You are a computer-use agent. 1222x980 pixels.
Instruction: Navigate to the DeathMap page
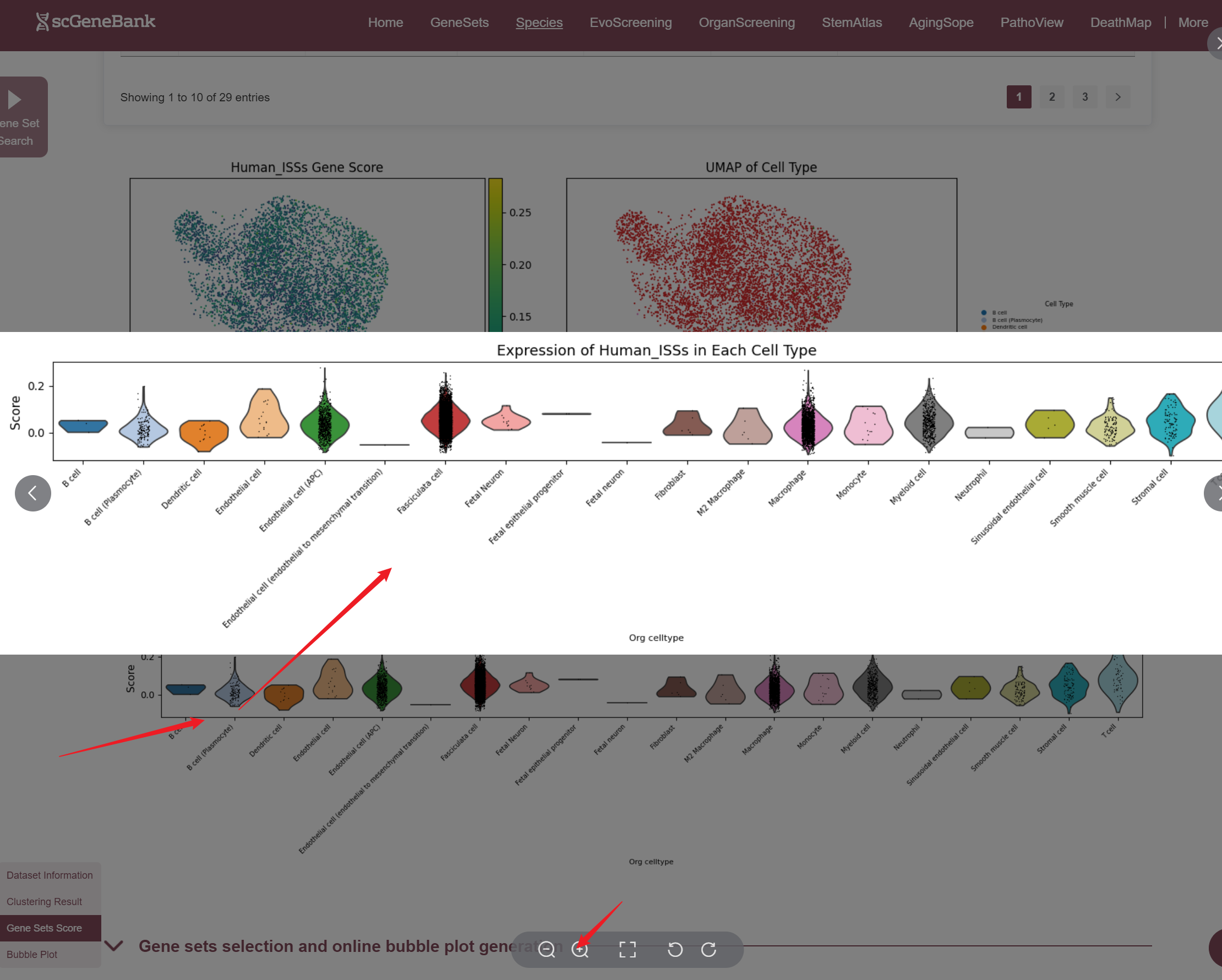point(1120,23)
